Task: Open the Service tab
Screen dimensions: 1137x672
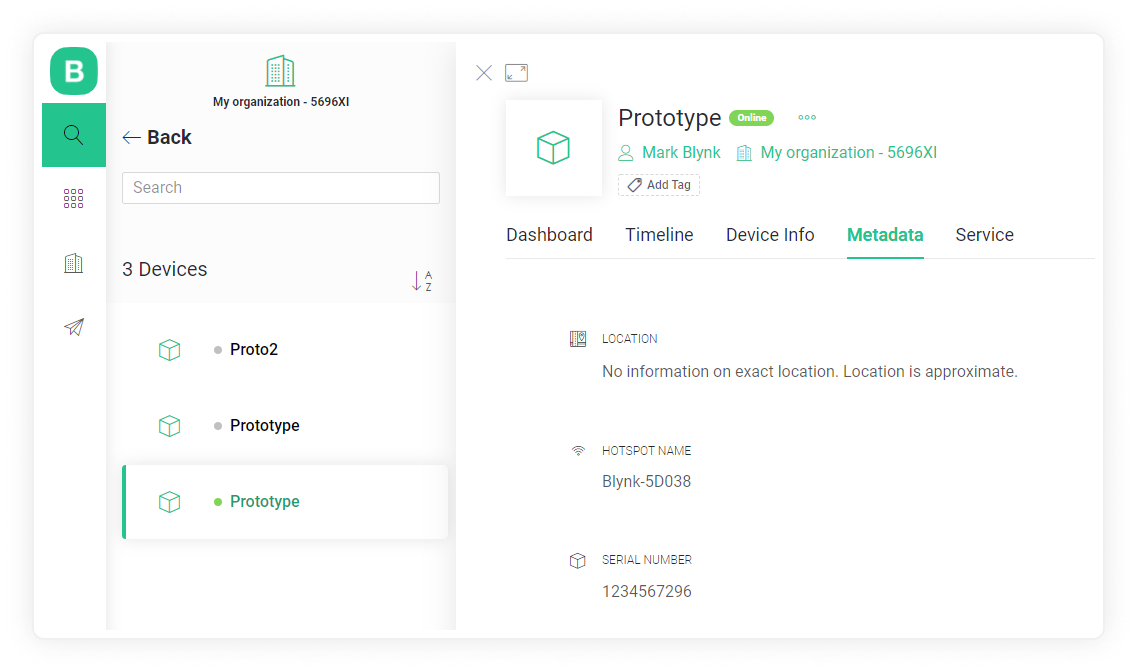Action: point(984,235)
